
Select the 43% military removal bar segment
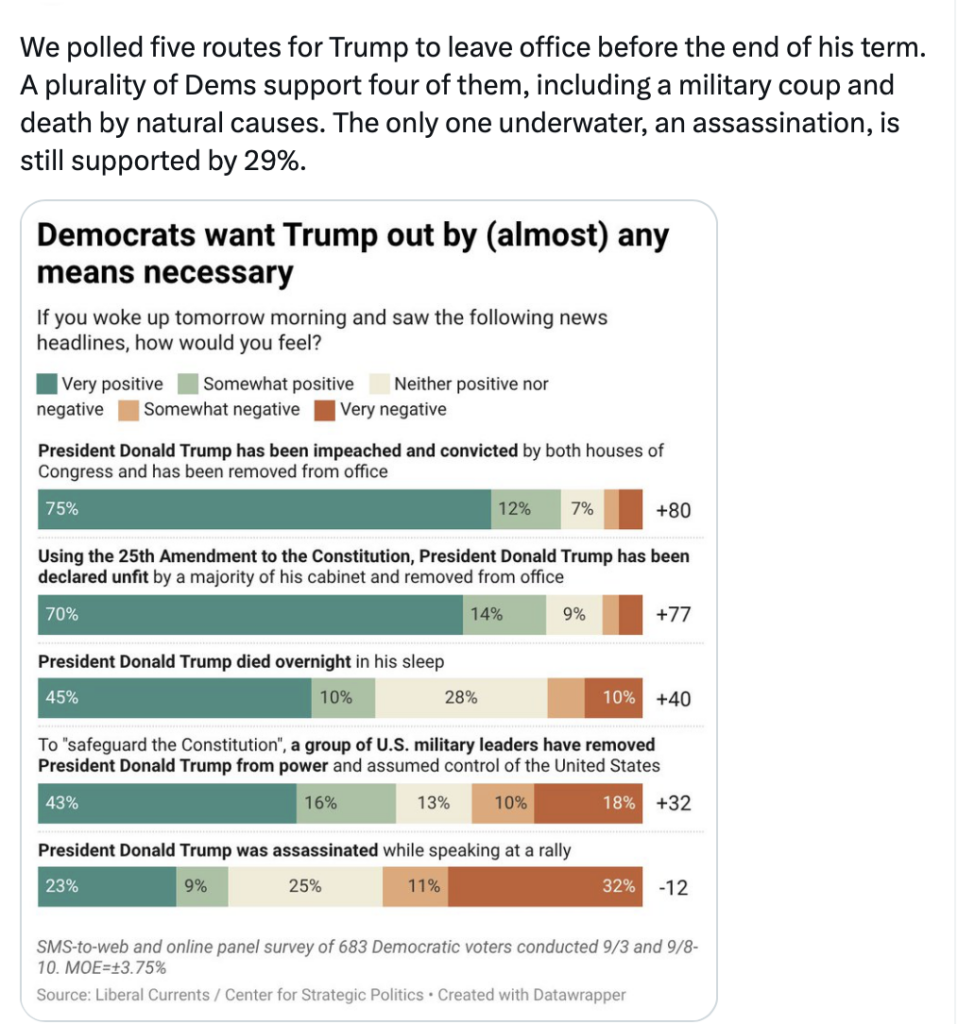click(167, 803)
